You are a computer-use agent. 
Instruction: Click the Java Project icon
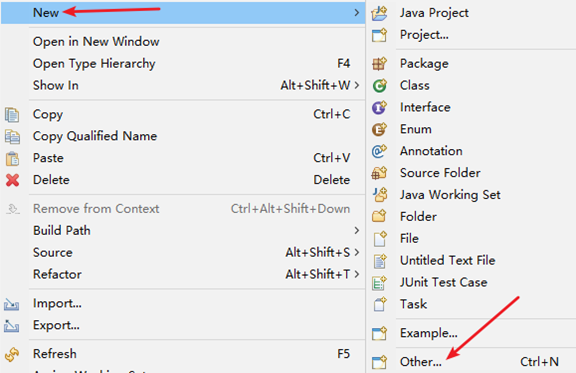(x=379, y=13)
